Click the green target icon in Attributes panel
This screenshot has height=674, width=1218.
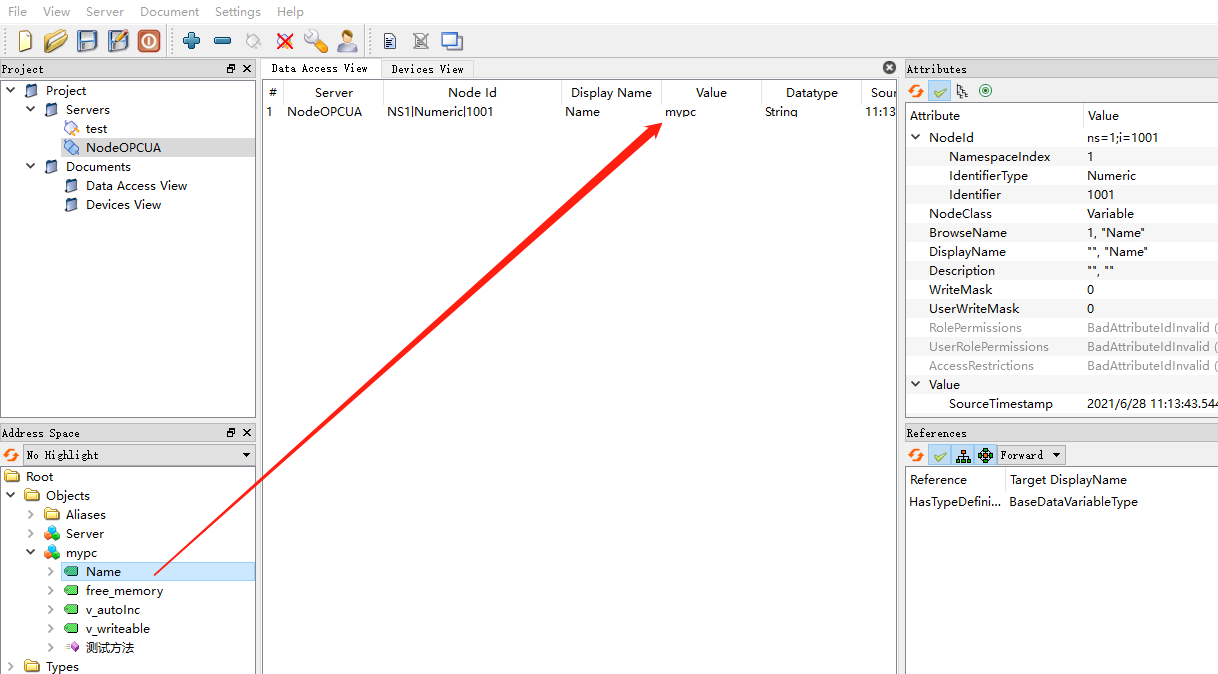pos(985,91)
